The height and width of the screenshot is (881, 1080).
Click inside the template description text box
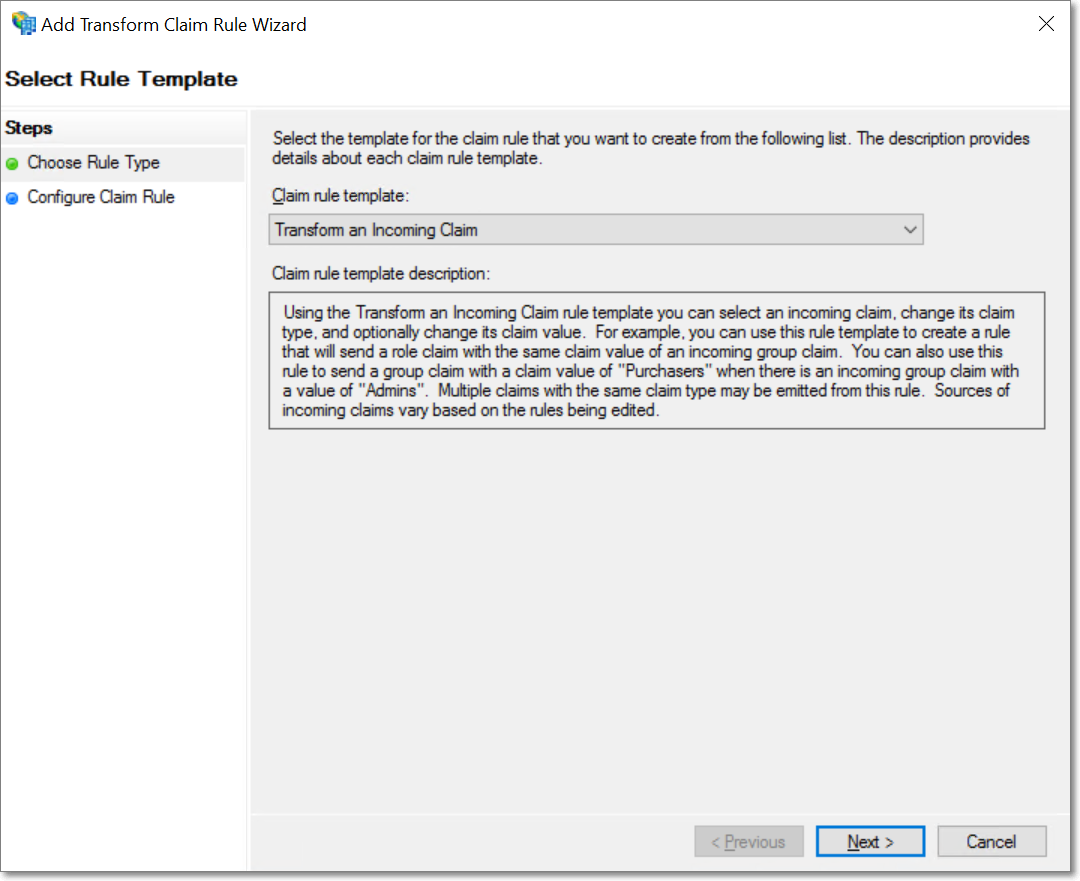click(656, 360)
